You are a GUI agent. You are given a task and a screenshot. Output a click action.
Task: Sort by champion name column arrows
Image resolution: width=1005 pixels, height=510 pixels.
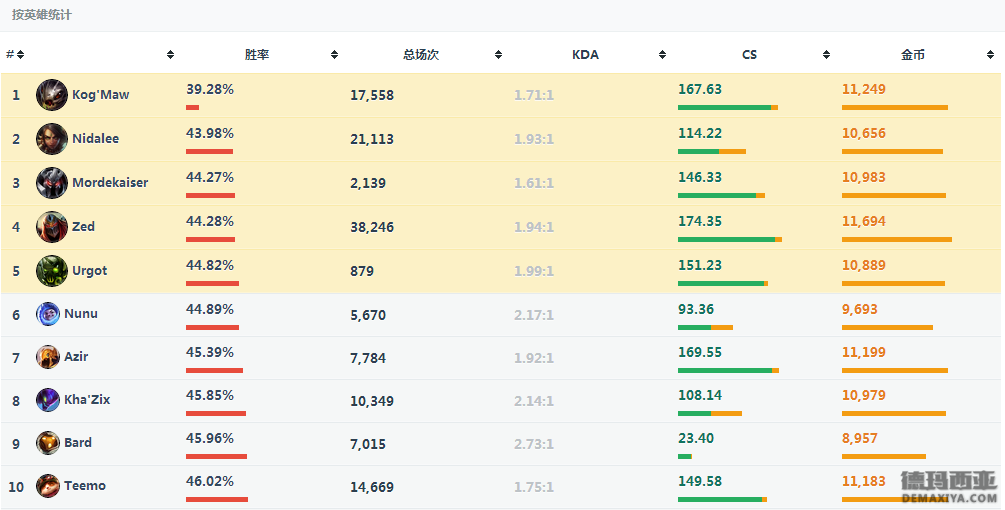coord(170,54)
